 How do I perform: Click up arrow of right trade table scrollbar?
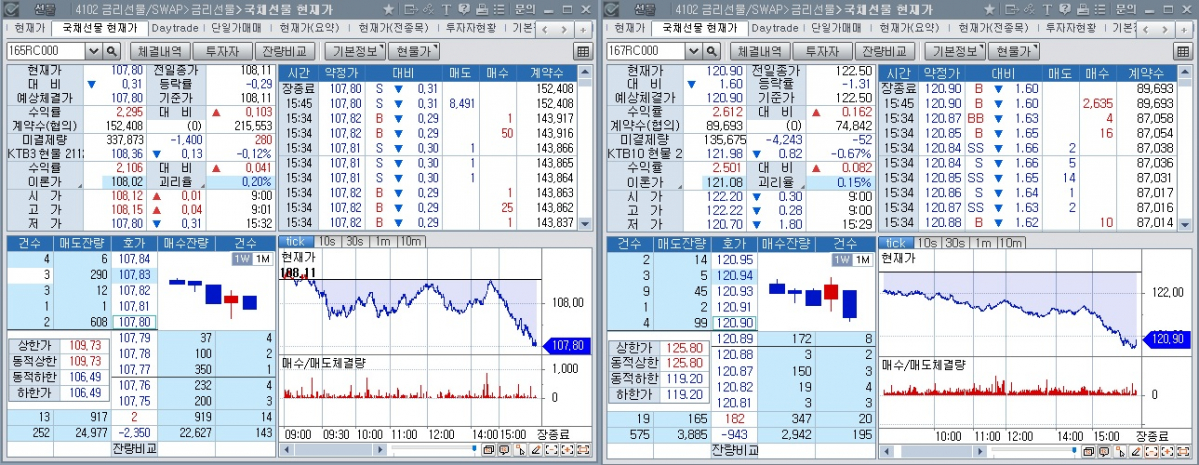pos(1185,73)
